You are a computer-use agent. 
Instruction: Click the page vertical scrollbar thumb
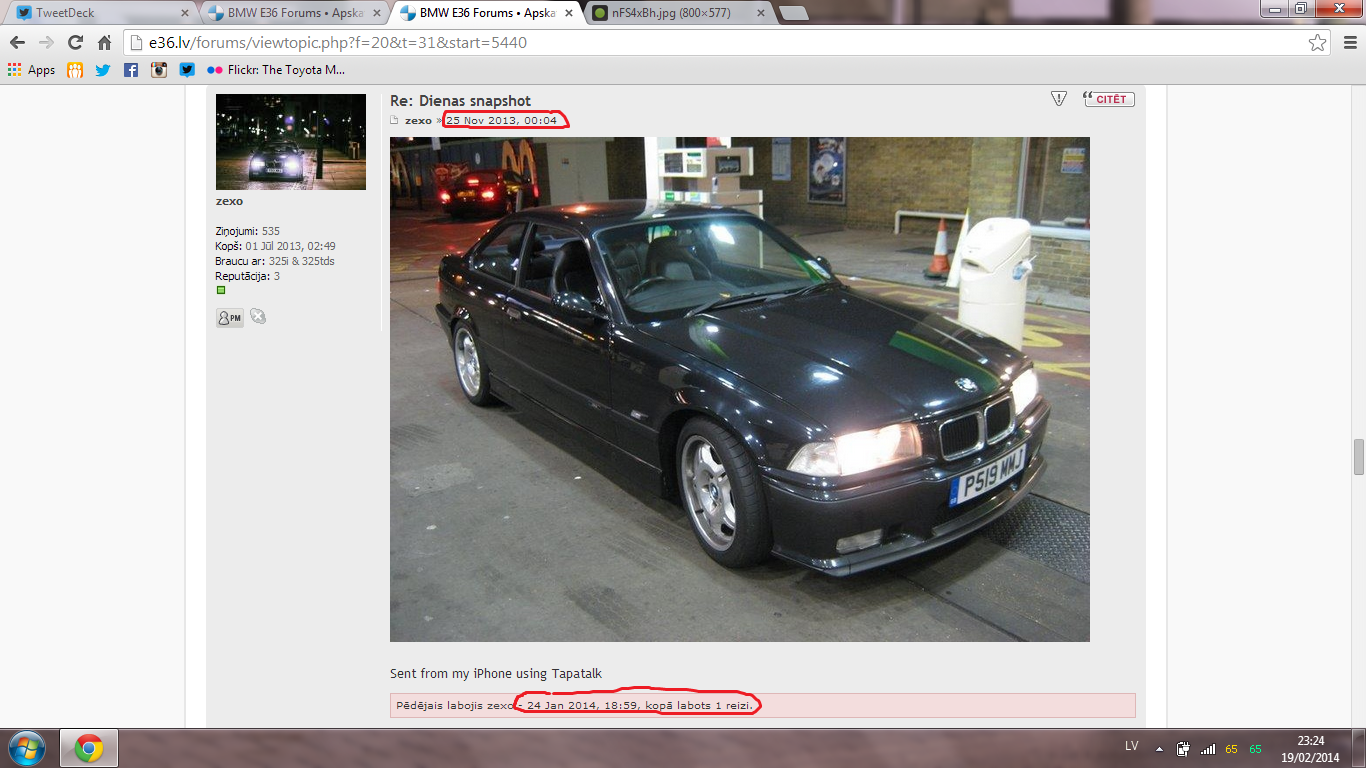click(1358, 457)
